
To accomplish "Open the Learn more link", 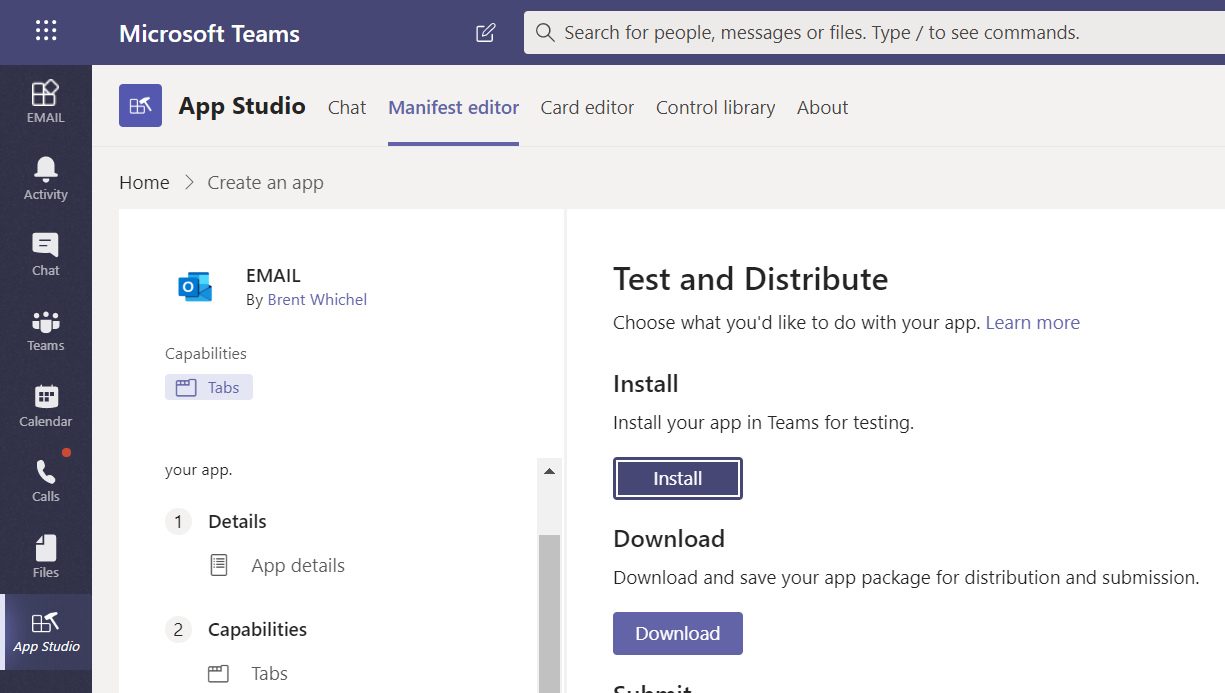I will (1032, 322).
